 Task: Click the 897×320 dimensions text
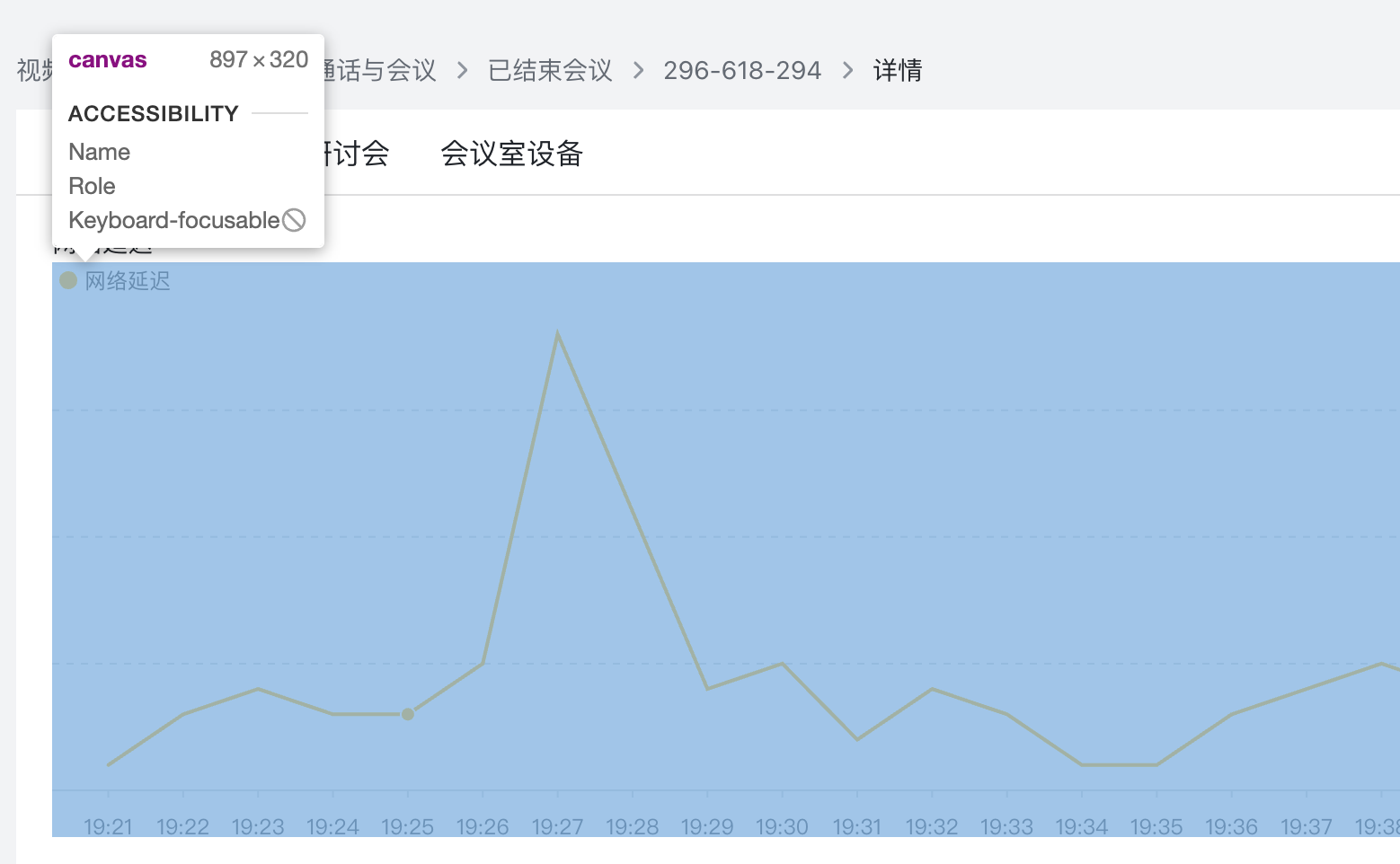pos(259,59)
